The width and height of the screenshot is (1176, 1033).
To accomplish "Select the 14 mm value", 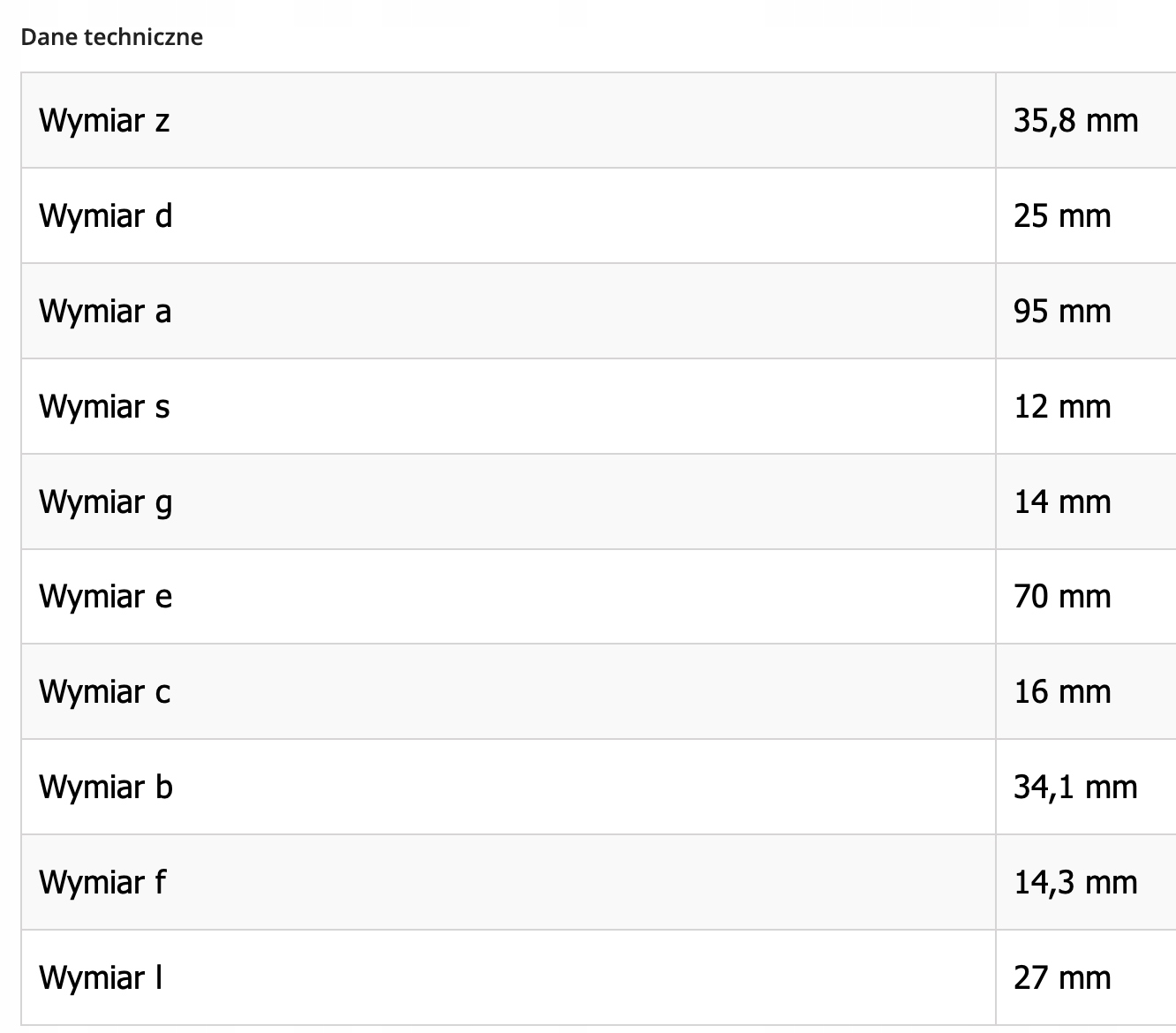I will click(x=1062, y=501).
